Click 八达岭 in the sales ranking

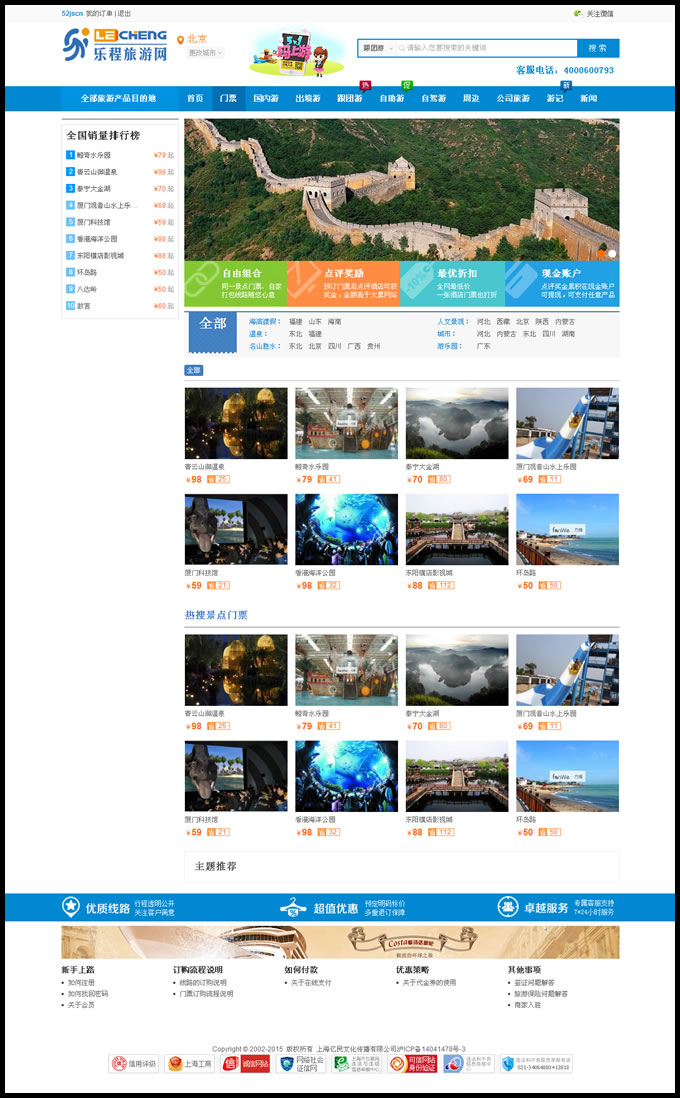coord(87,289)
